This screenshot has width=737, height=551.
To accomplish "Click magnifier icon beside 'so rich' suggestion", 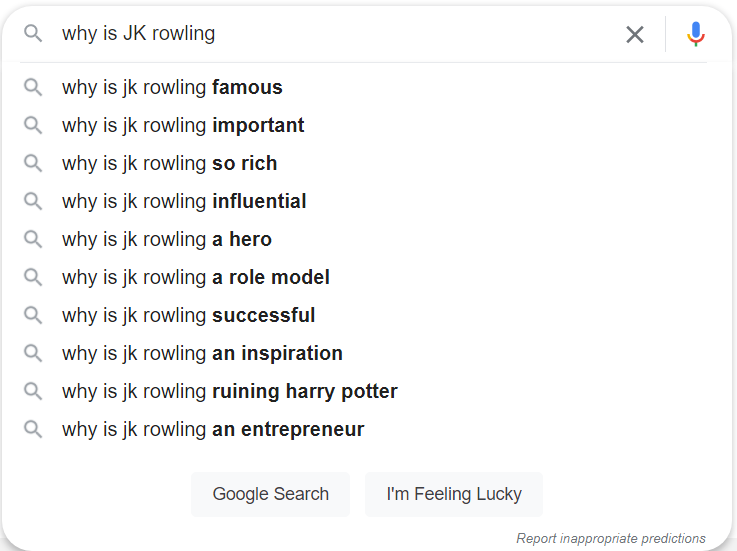I will 33,163.
